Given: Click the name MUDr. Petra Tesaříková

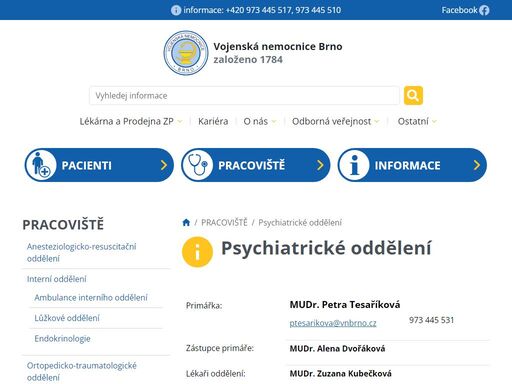Looking at the screenshot, I should point(345,304).
